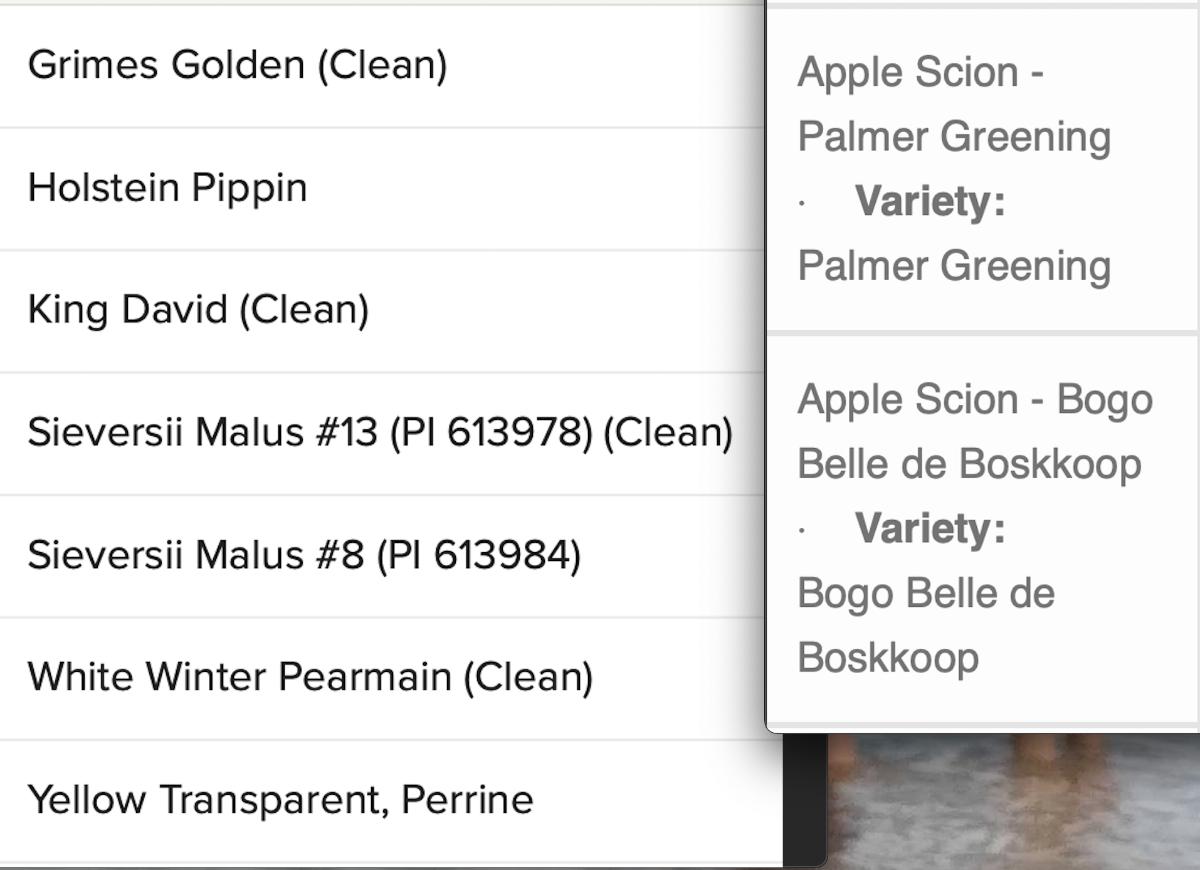Pick Sieversii Malus #13 (PI 613978)
1200x870 pixels.
coord(380,433)
